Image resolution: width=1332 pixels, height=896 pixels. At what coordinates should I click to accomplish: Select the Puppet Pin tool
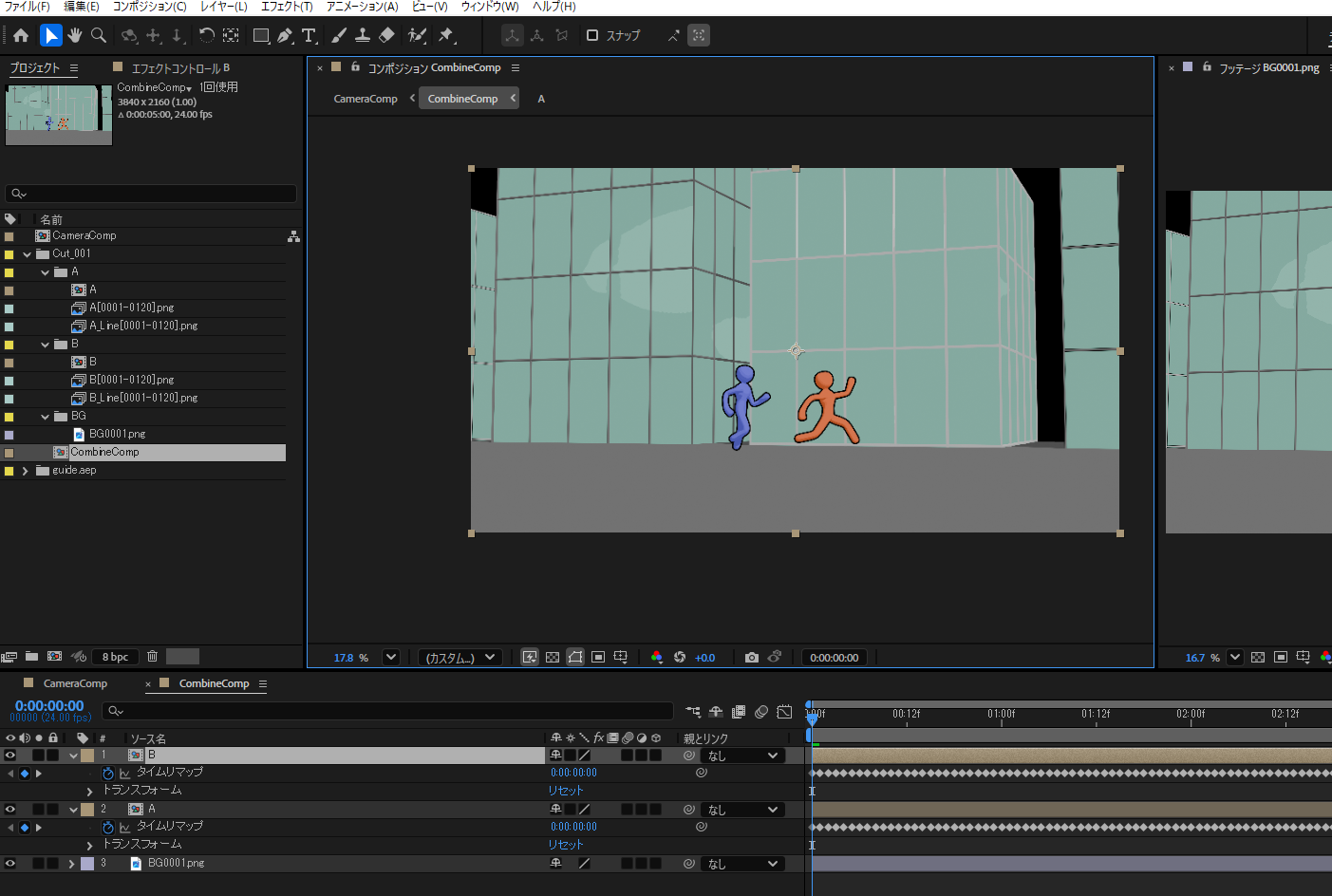point(446,36)
